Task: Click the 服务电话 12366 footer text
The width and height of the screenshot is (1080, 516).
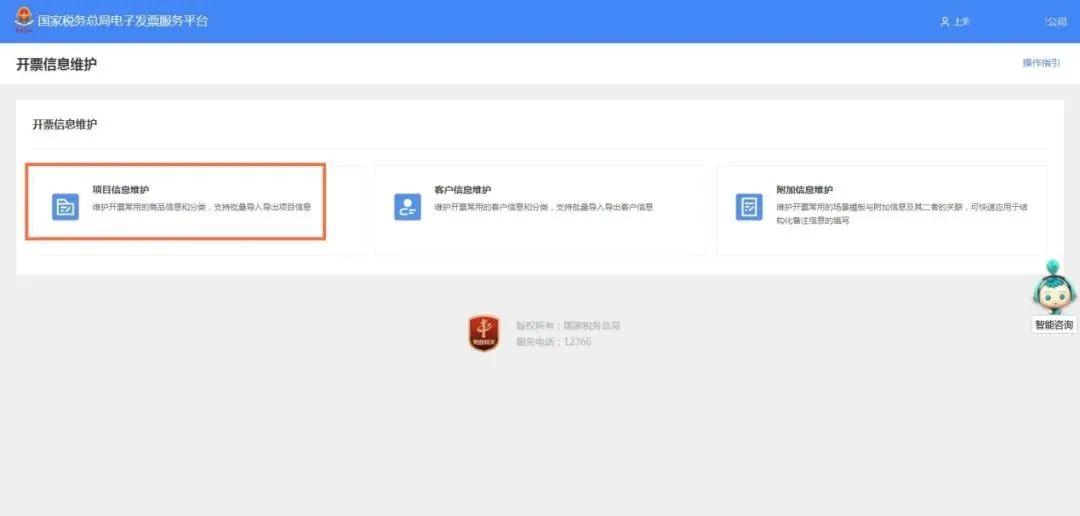Action: [x=553, y=342]
